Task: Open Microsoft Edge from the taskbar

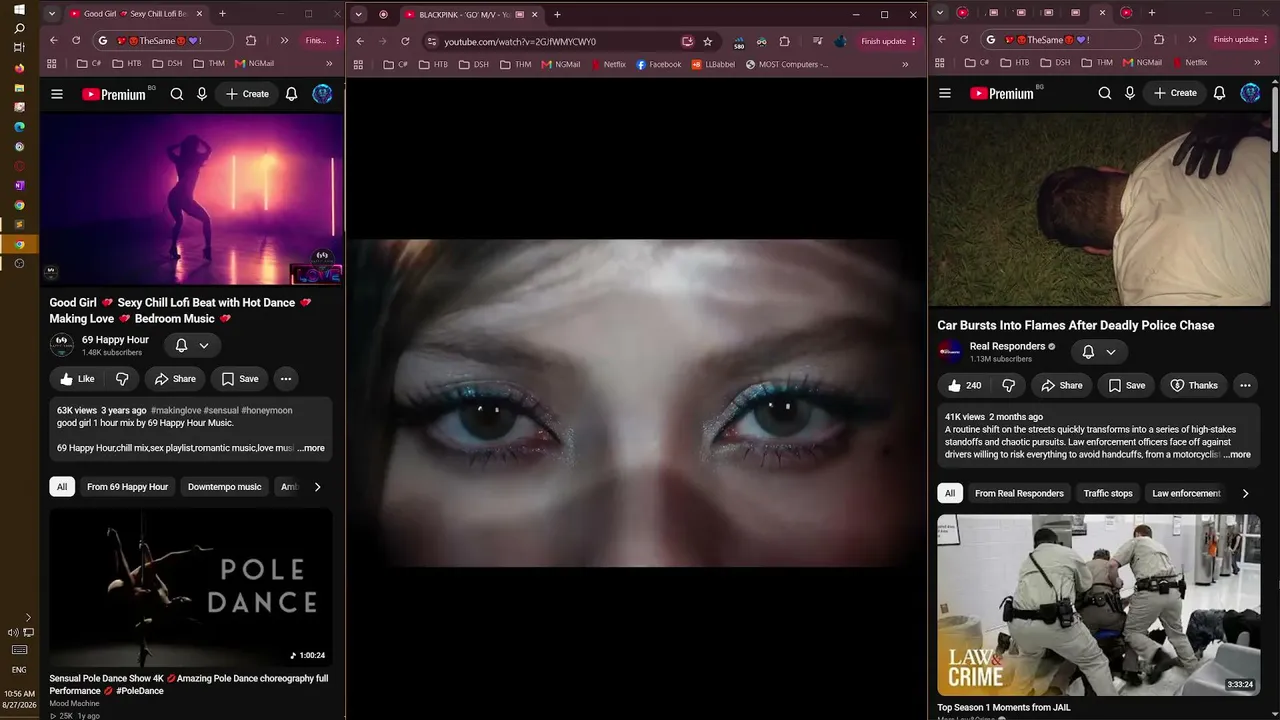Action: pos(19,127)
